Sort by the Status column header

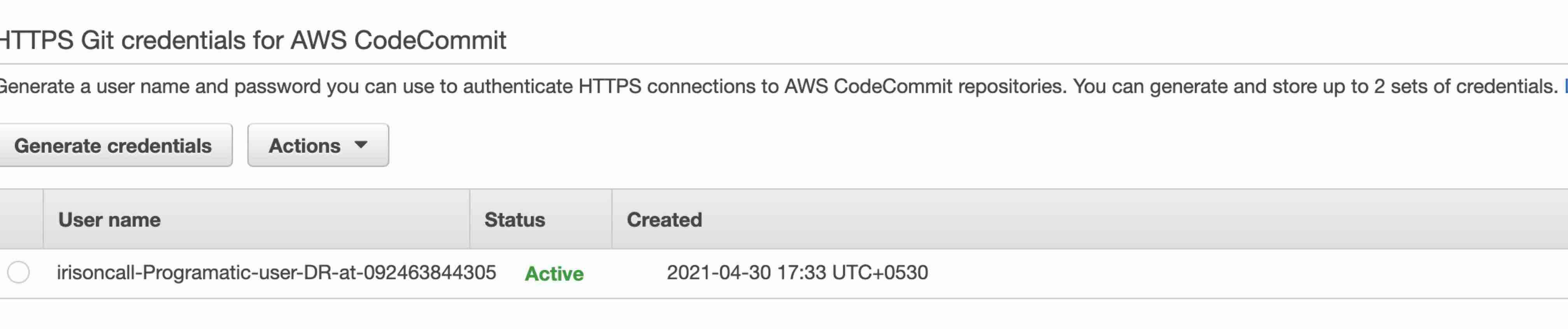pos(515,220)
